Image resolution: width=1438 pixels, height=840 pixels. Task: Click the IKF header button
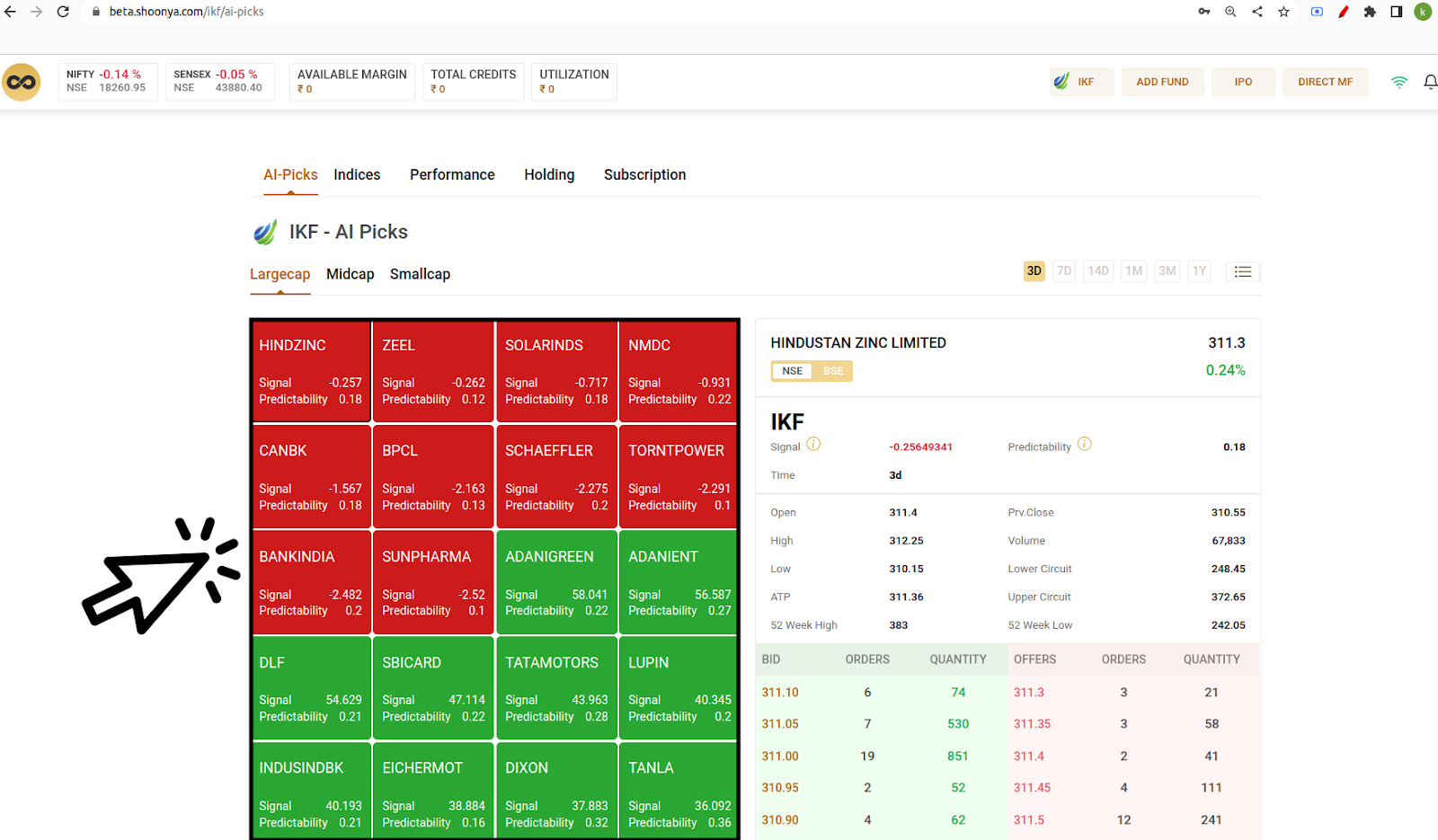click(1082, 82)
